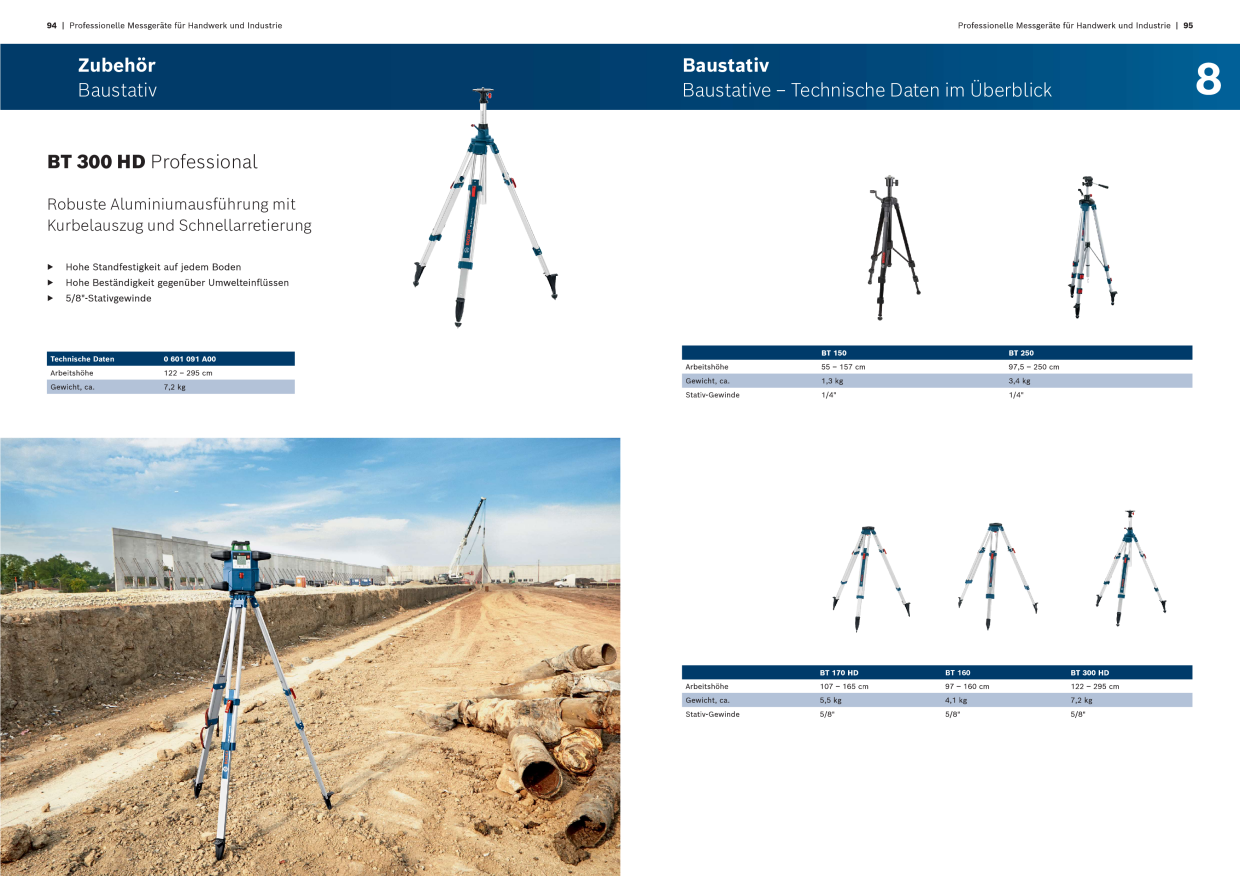Click the page number 95
This screenshot has width=1240, height=876.
[1188, 26]
